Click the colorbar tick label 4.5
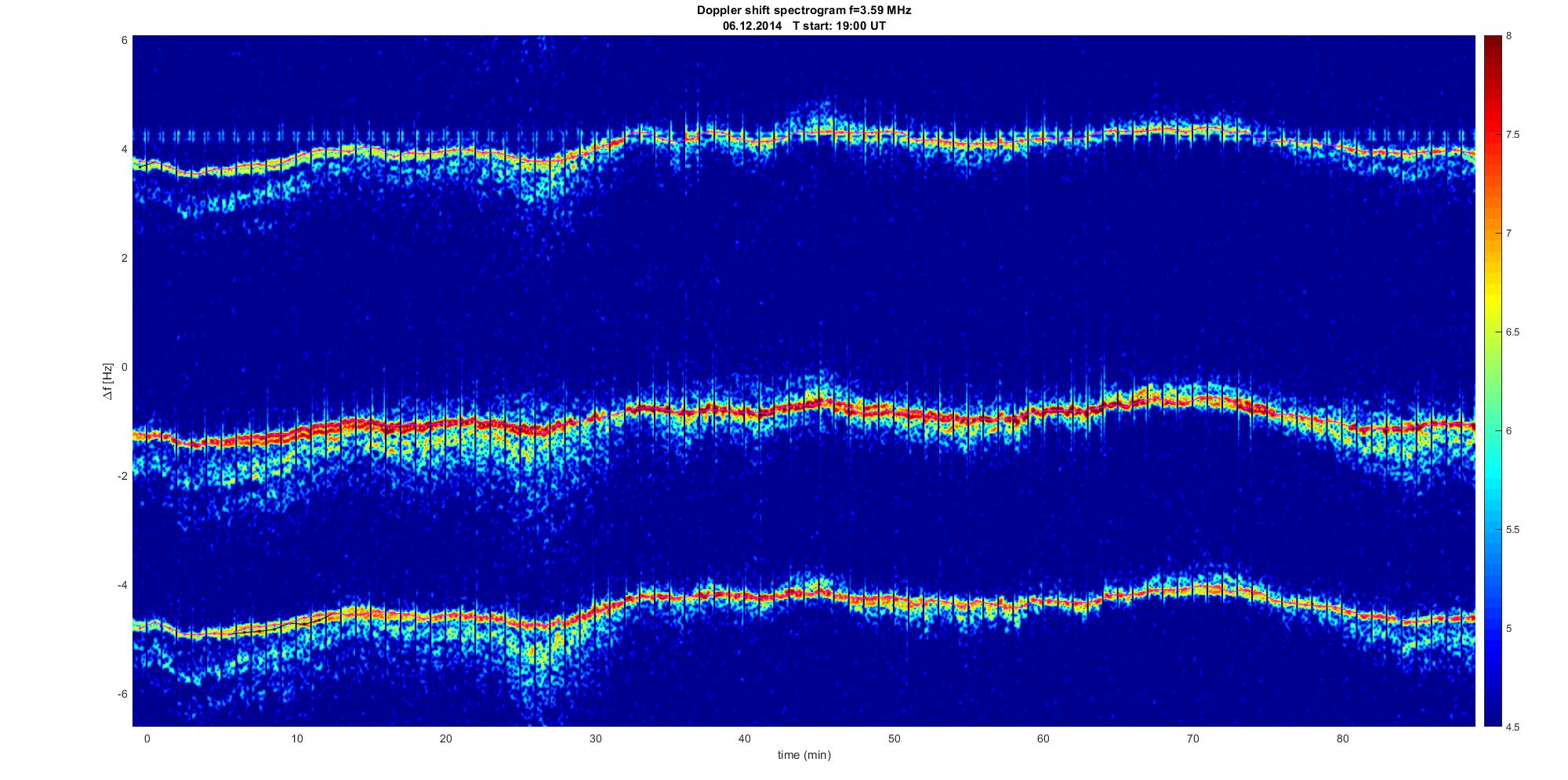Viewport: 1568px width, 780px height. (1512, 727)
